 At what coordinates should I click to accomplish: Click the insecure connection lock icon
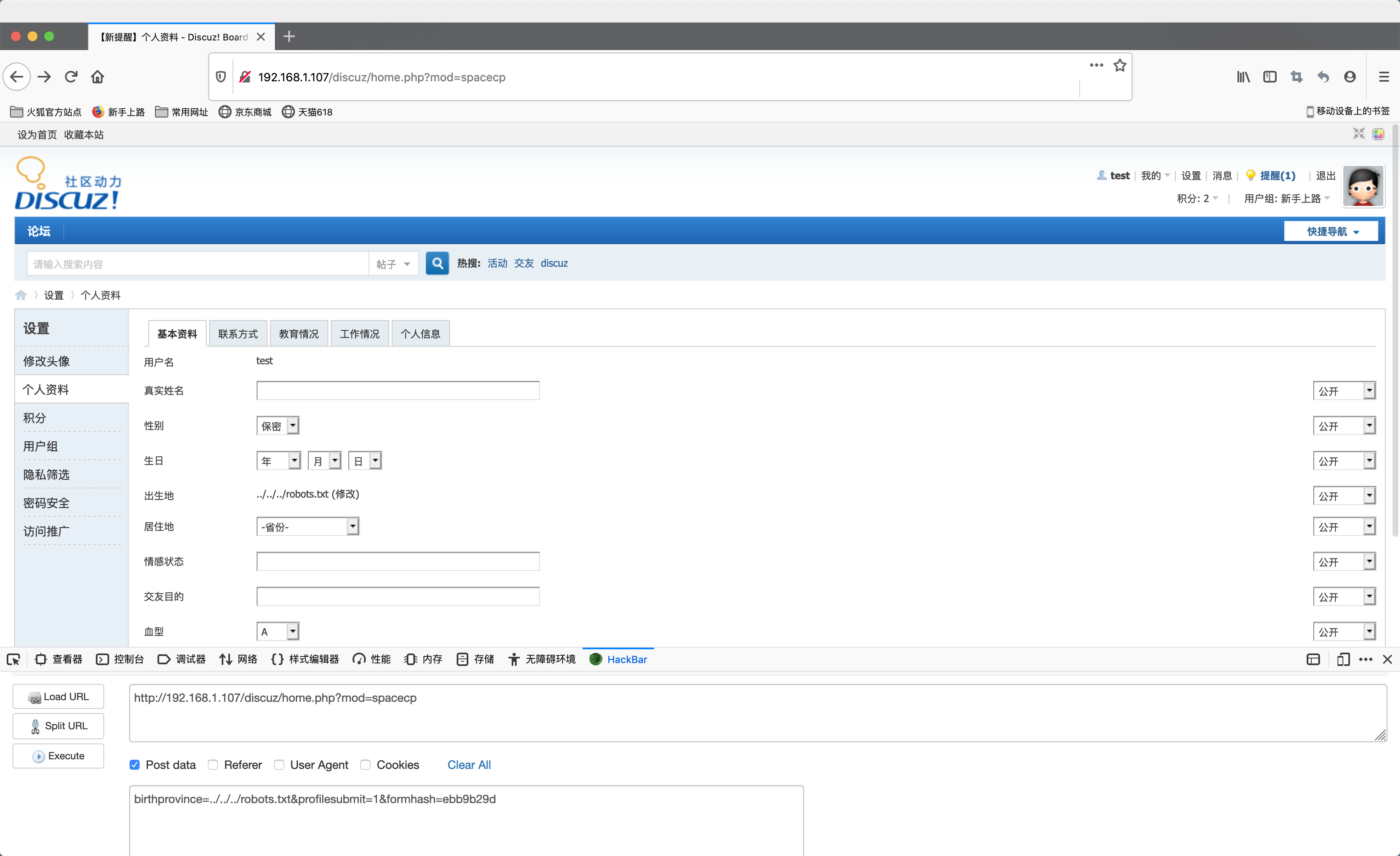245,77
